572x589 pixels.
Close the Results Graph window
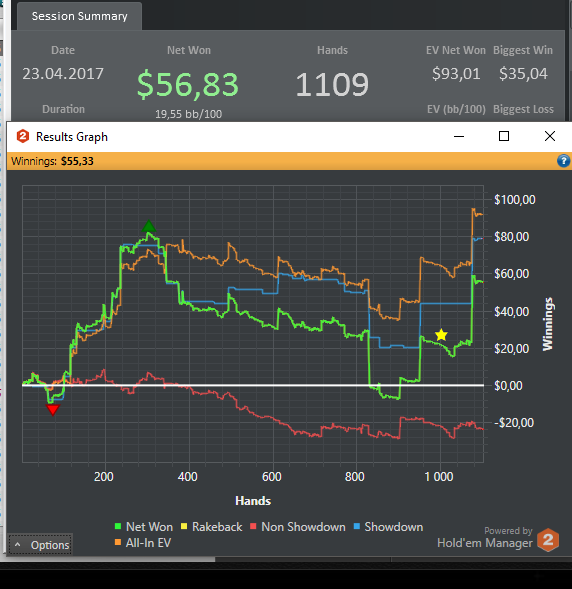pyautogui.click(x=550, y=136)
